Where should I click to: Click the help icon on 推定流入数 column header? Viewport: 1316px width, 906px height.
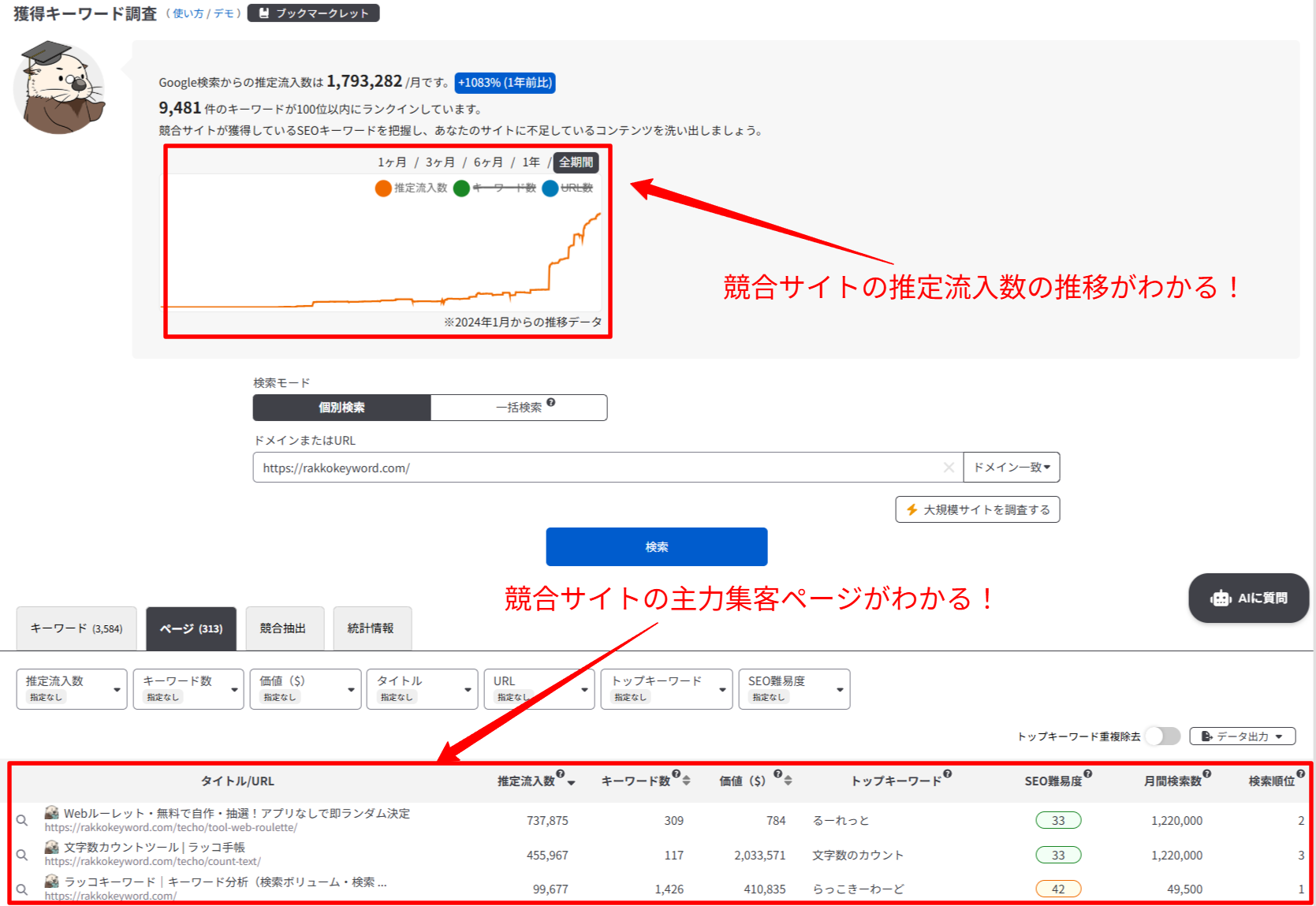coord(561,774)
